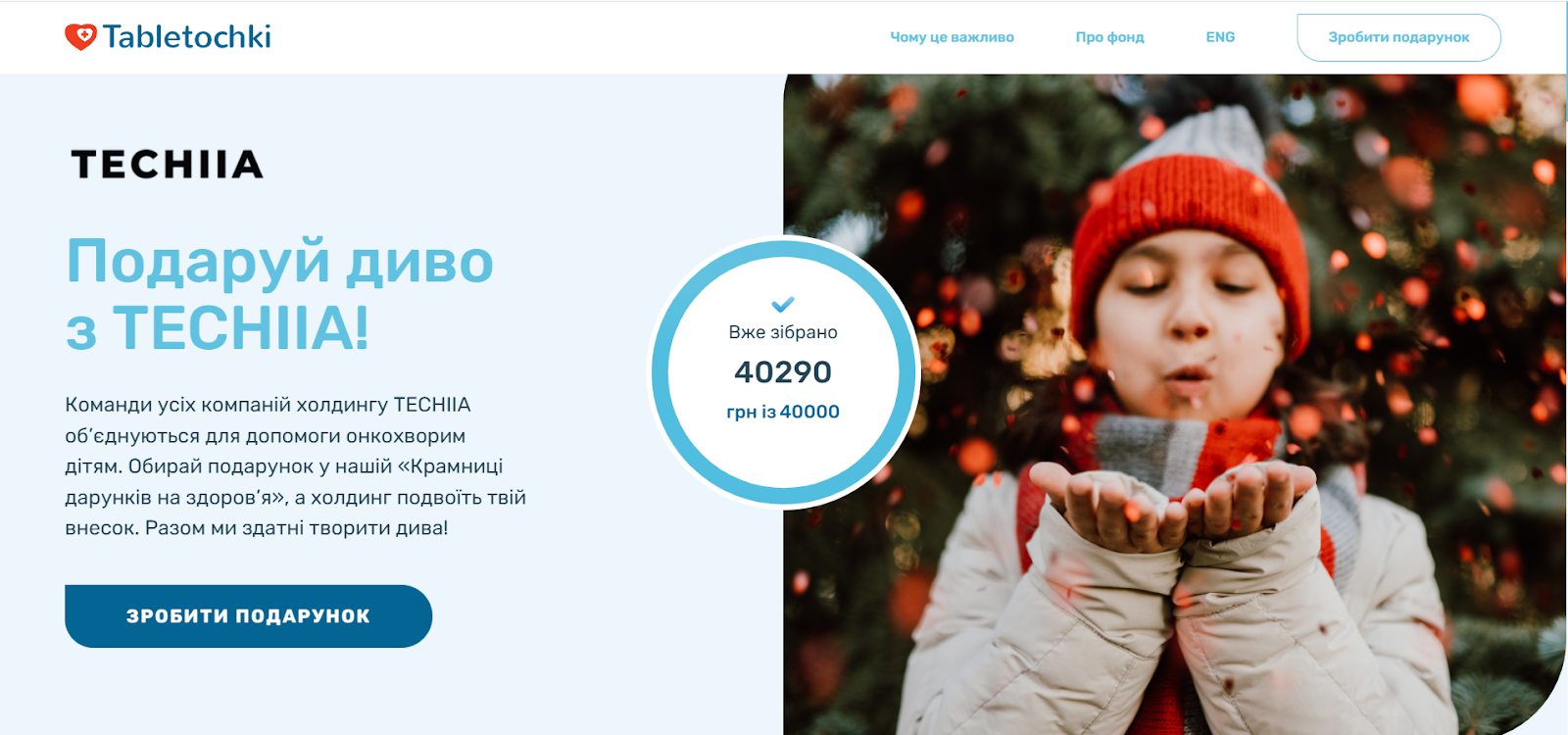Click the 'Вже зібрано' label
The image size is (1568, 735).
click(783, 332)
